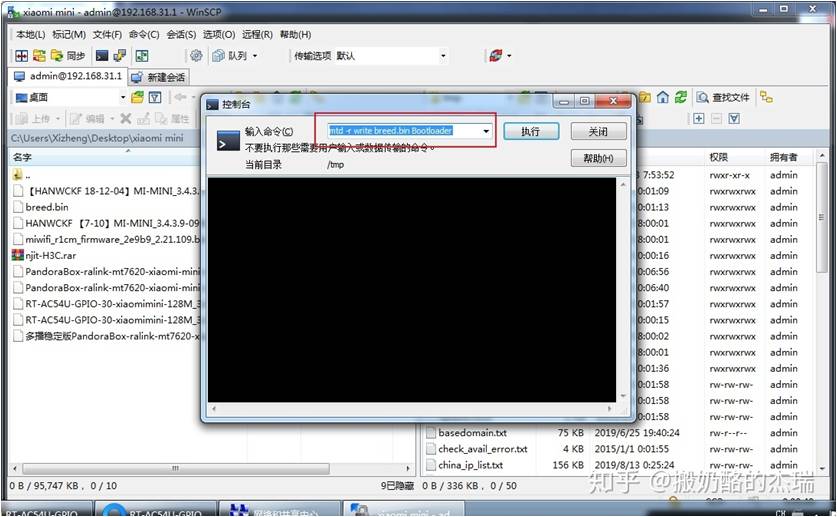Sort remote files by 拥有者 column header
Viewport: 837px width, 517px height.
point(784,157)
